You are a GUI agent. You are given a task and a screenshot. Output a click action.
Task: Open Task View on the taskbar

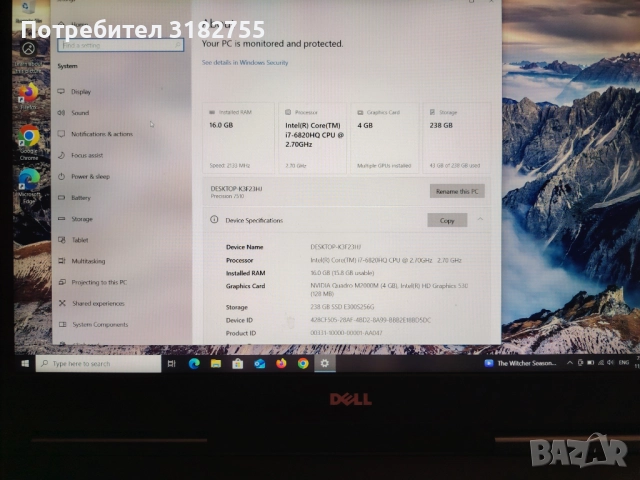171,363
